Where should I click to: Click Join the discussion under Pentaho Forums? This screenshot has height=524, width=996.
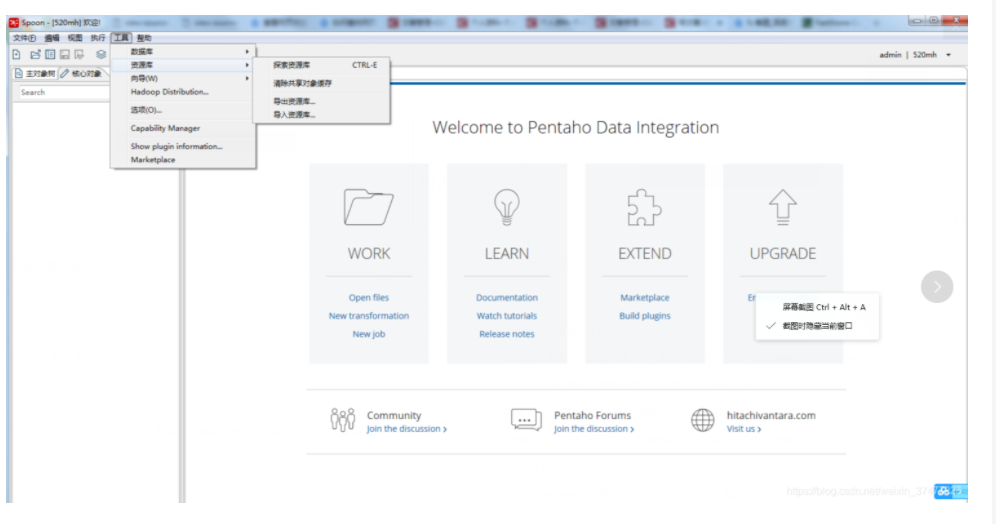(594, 429)
